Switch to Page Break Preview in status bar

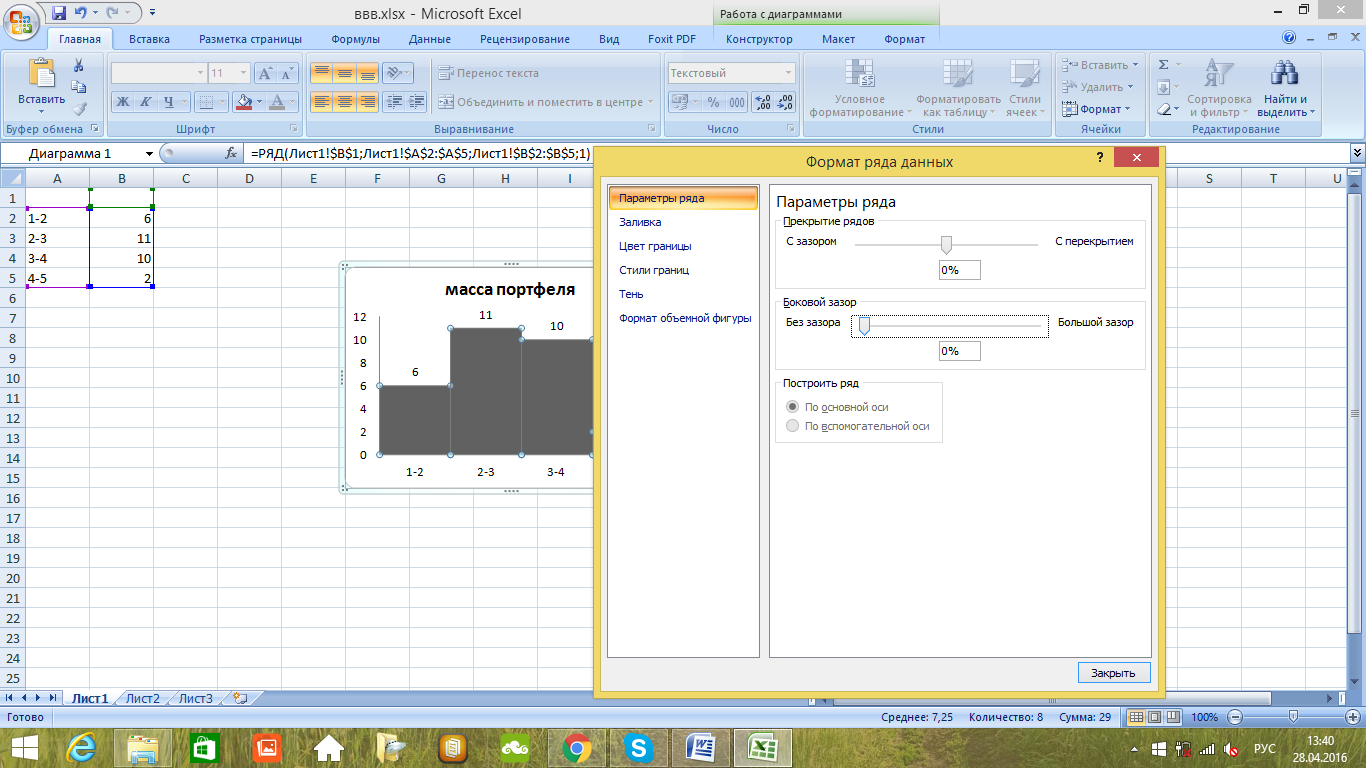(1173, 717)
